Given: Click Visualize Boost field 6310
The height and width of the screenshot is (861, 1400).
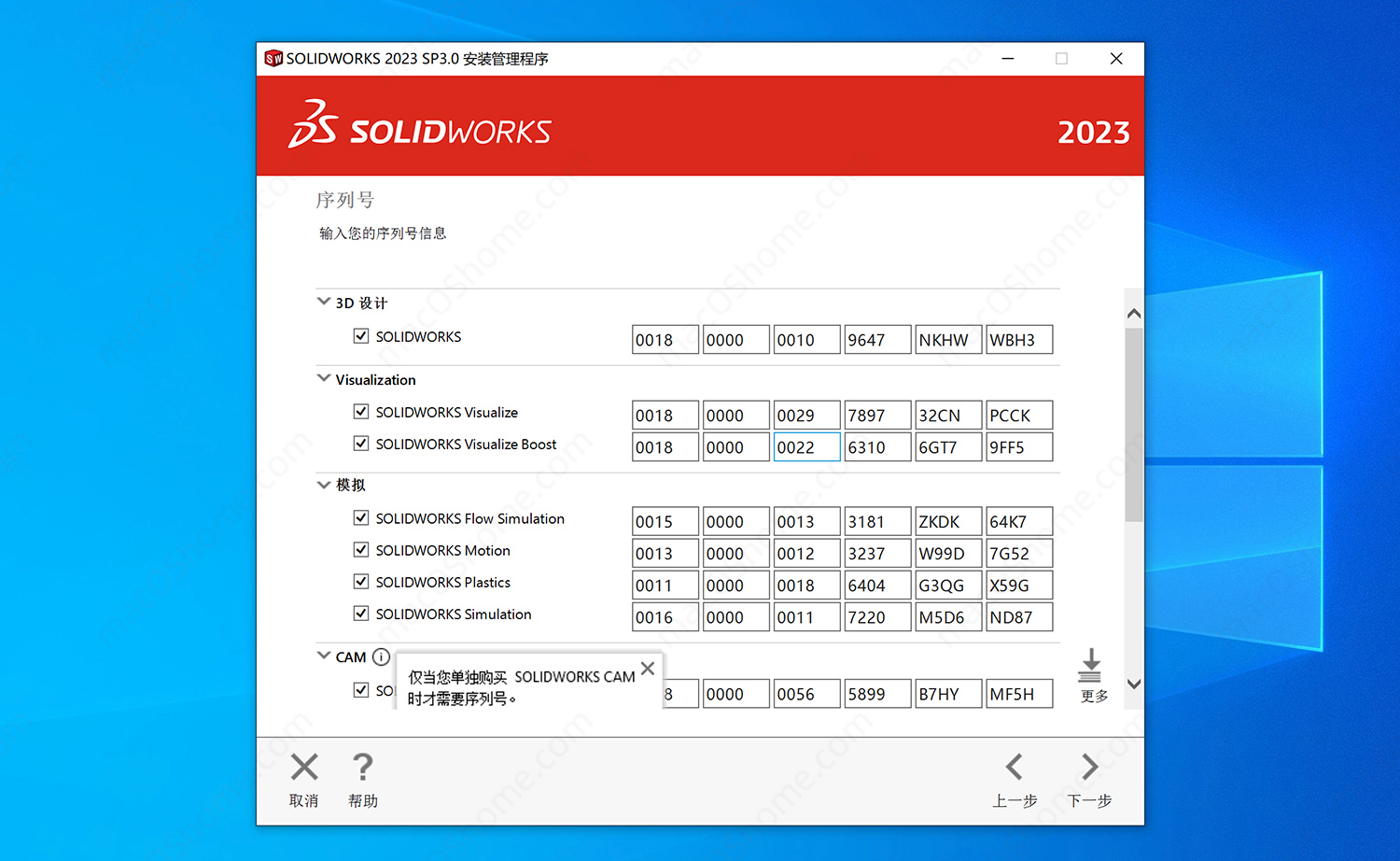Looking at the screenshot, I should pos(877,446).
